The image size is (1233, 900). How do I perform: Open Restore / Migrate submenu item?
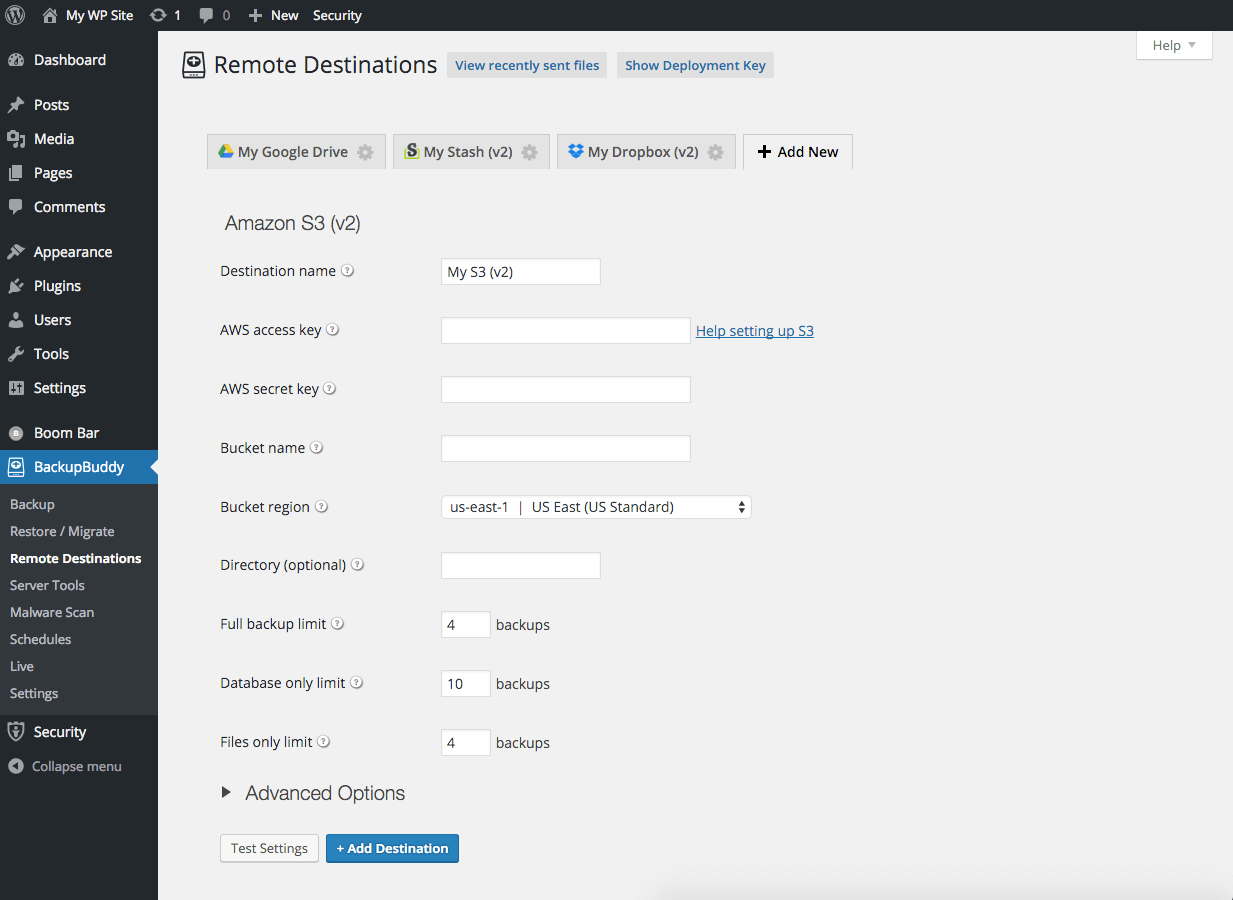tap(62, 531)
